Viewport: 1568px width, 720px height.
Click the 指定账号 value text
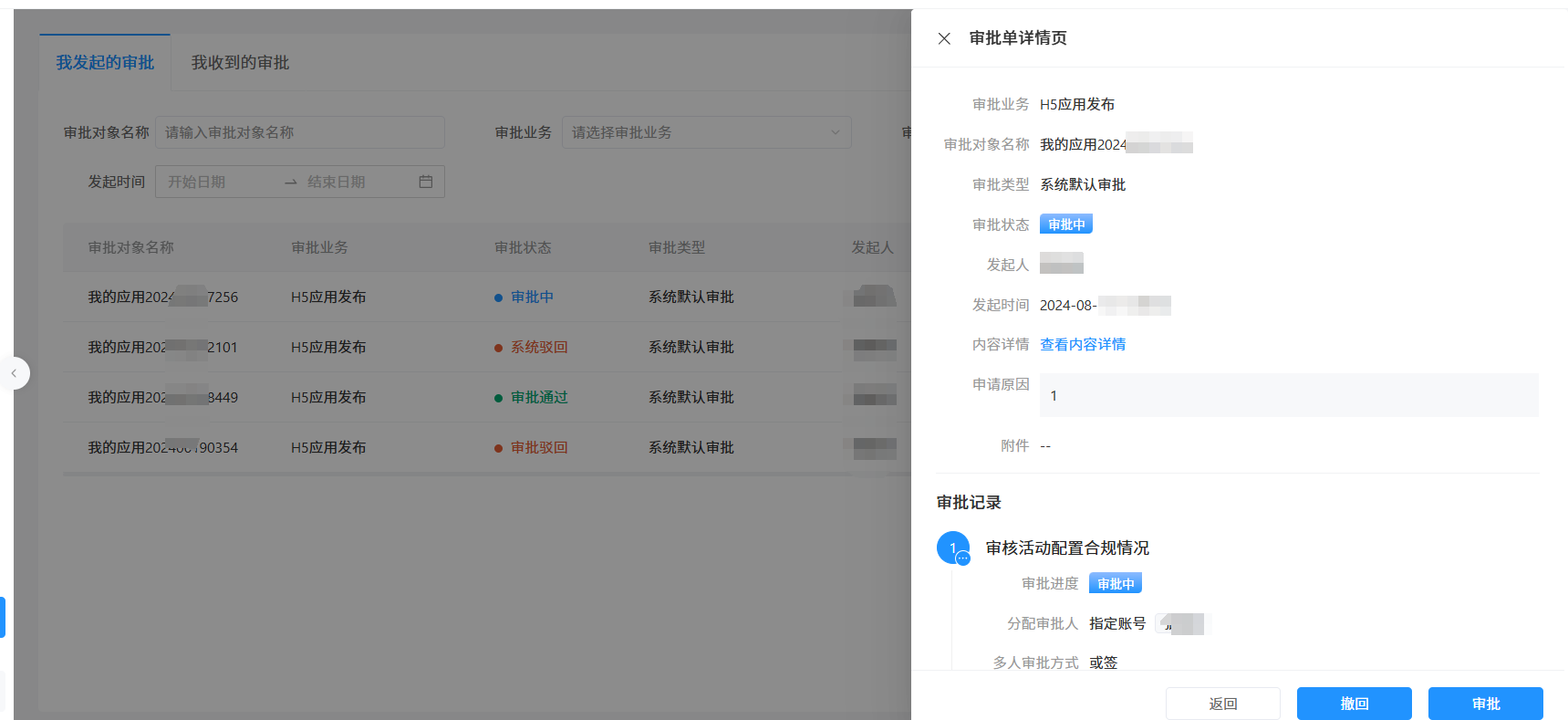tap(1117, 623)
